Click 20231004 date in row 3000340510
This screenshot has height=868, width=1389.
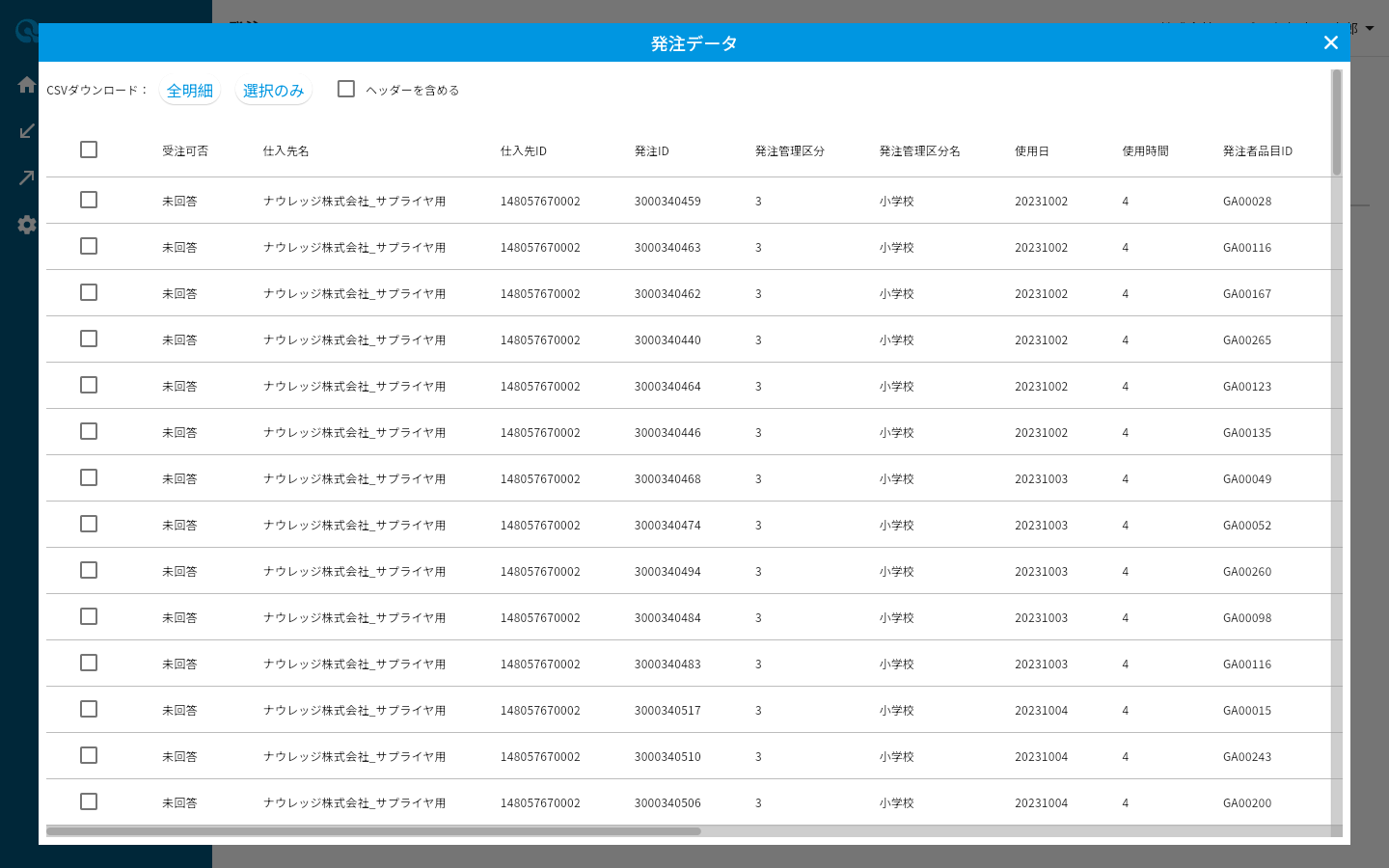click(x=1042, y=757)
